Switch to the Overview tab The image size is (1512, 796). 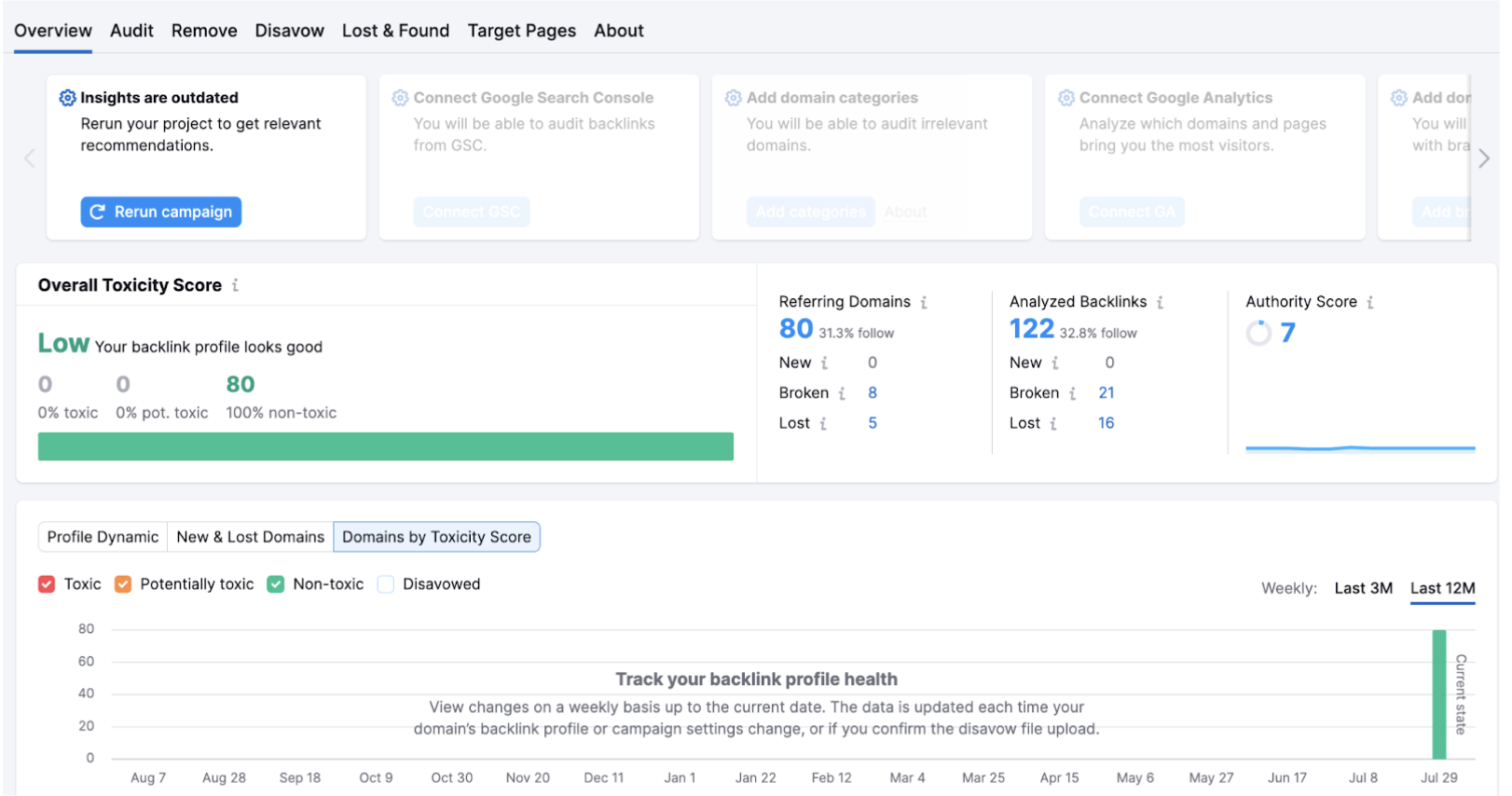click(53, 31)
